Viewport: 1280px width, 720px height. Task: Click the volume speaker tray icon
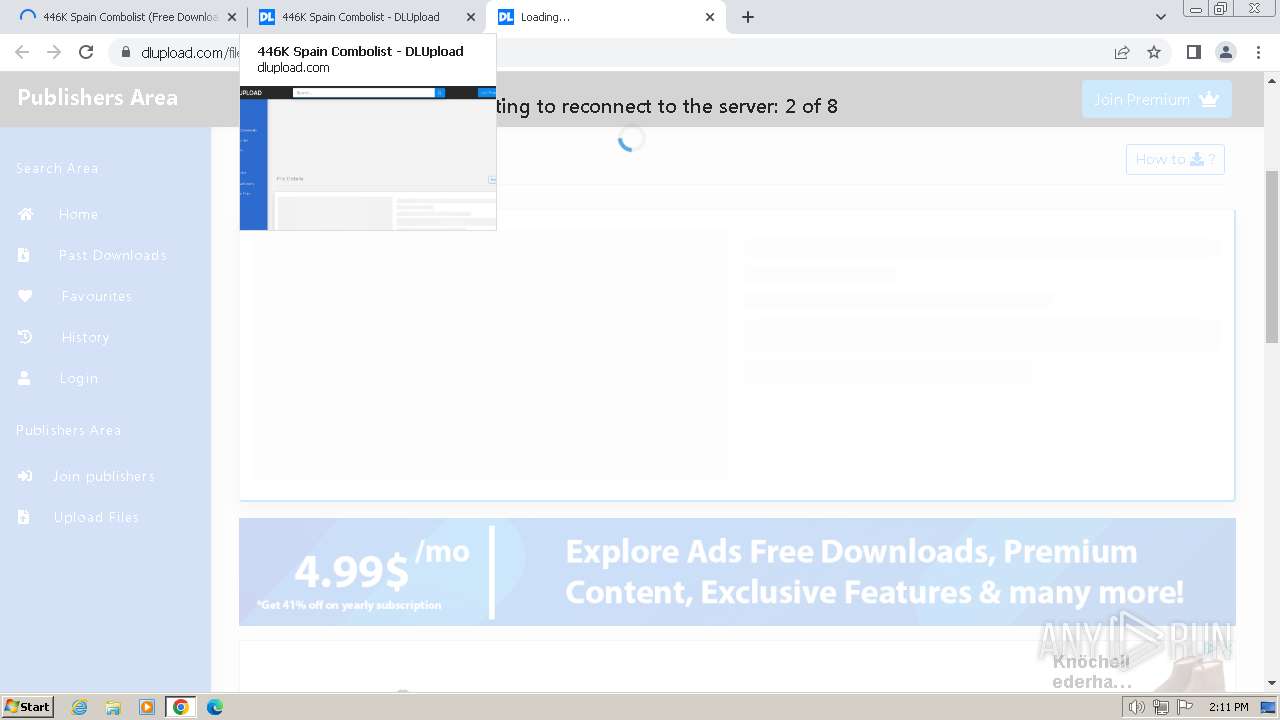click(1138, 707)
